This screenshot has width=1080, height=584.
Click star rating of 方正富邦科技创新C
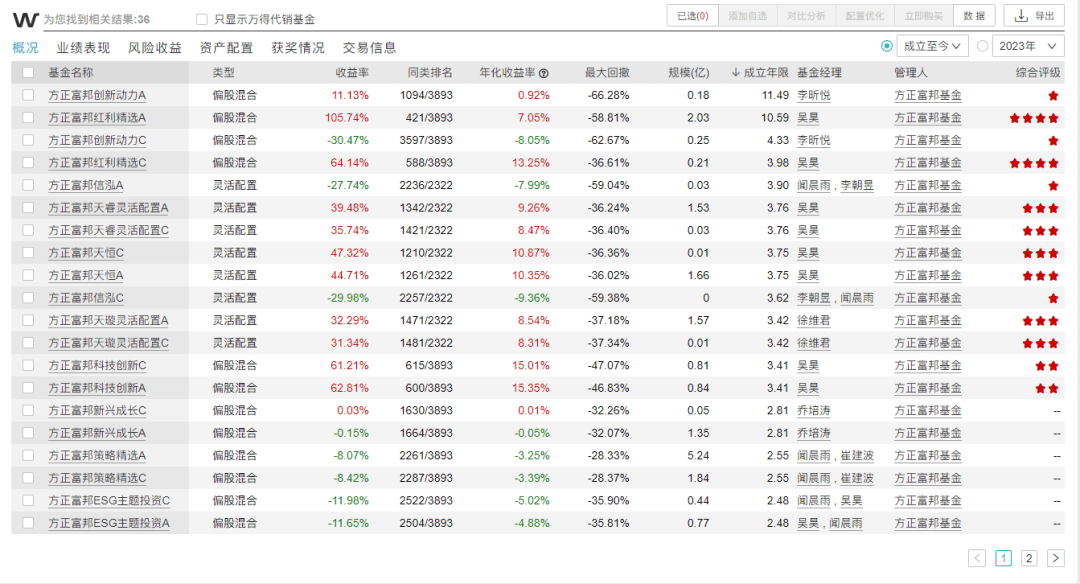pos(1047,366)
